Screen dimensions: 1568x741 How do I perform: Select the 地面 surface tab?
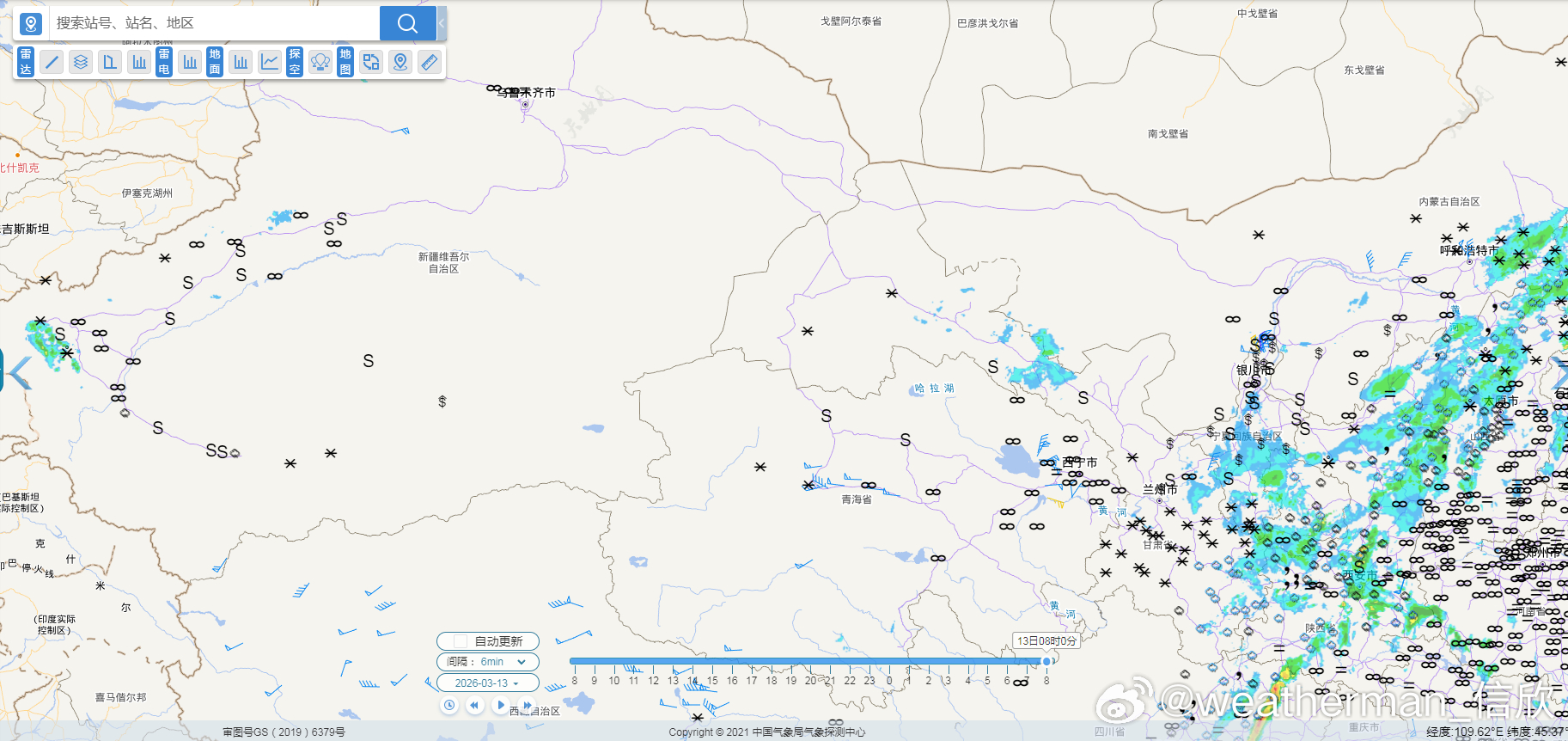coord(215,62)
